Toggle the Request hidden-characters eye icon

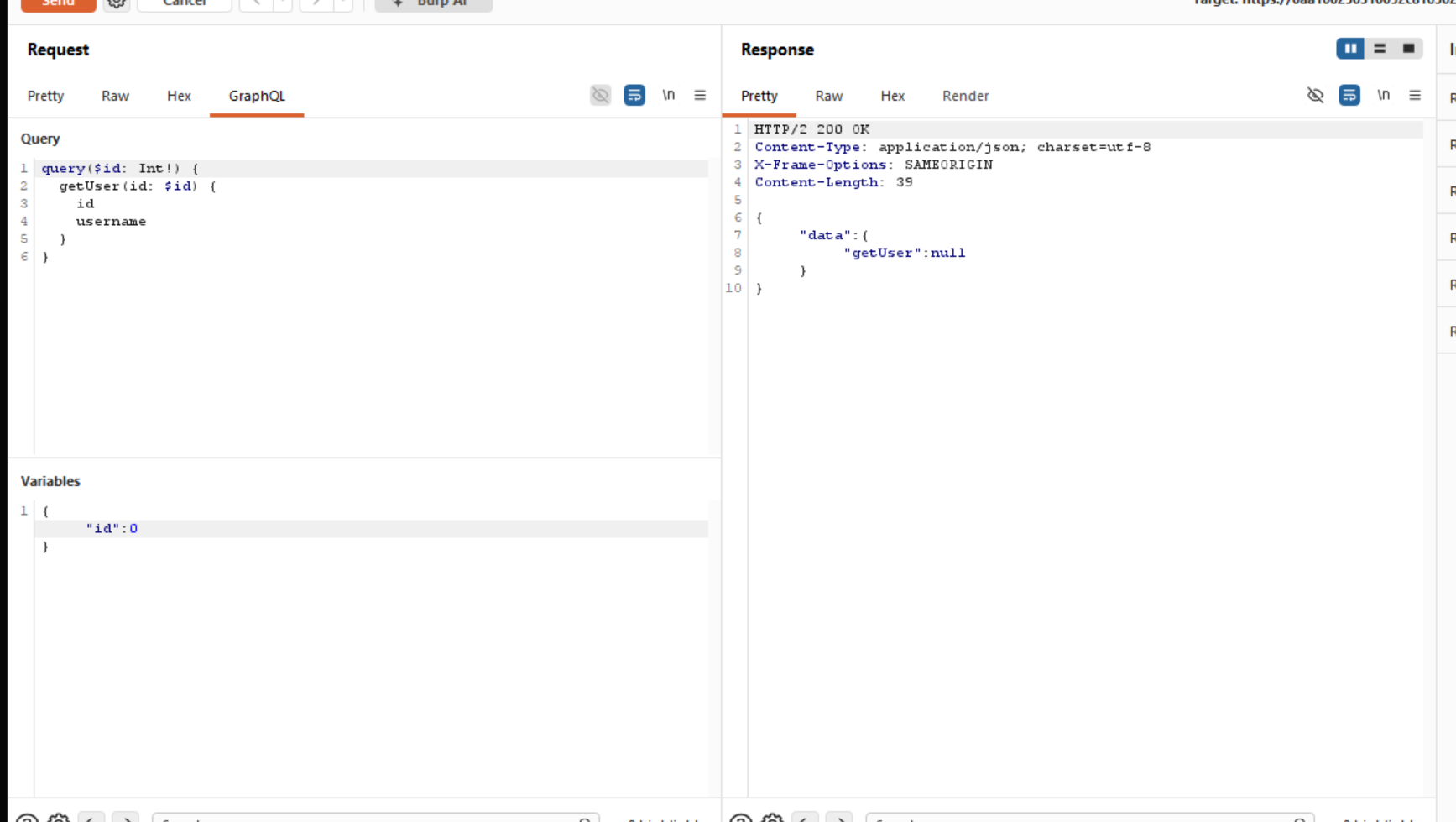[x=600, y=95]
